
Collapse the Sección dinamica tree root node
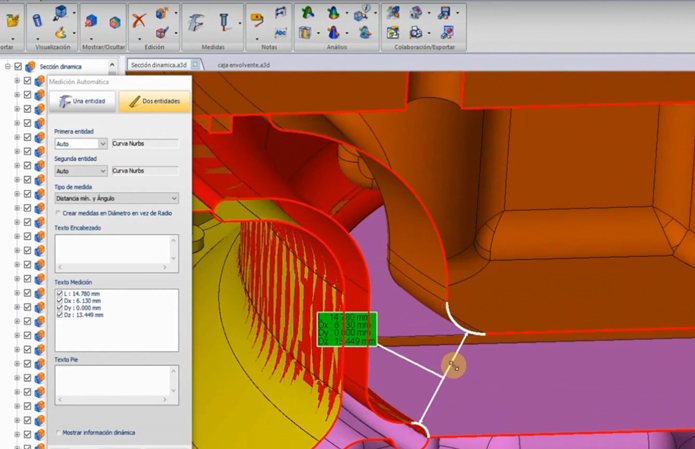[8, 67]
